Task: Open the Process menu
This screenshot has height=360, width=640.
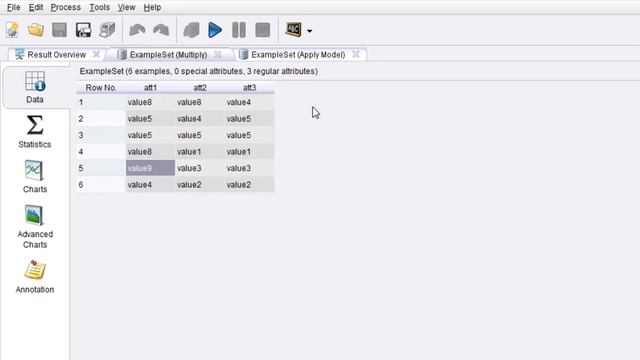Action: (x=66, y=7)
